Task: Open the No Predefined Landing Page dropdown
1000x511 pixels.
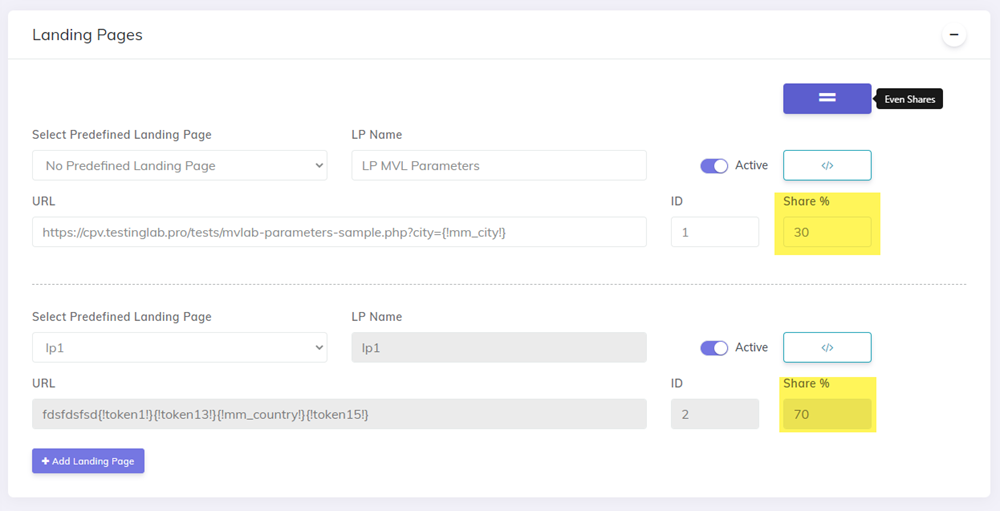Action: (179, 165)
